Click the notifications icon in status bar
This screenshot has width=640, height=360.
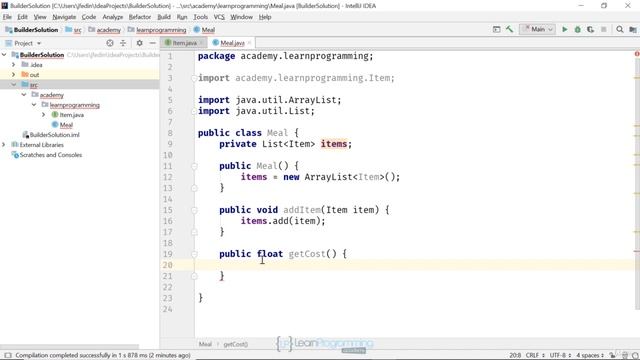click(635, 355)
